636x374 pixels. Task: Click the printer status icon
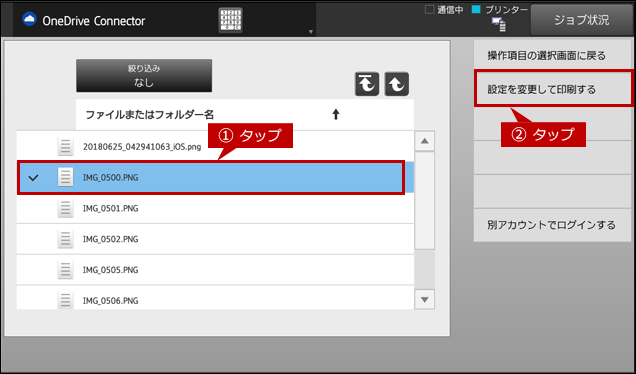pyautogui.click(x=499, y=24)
